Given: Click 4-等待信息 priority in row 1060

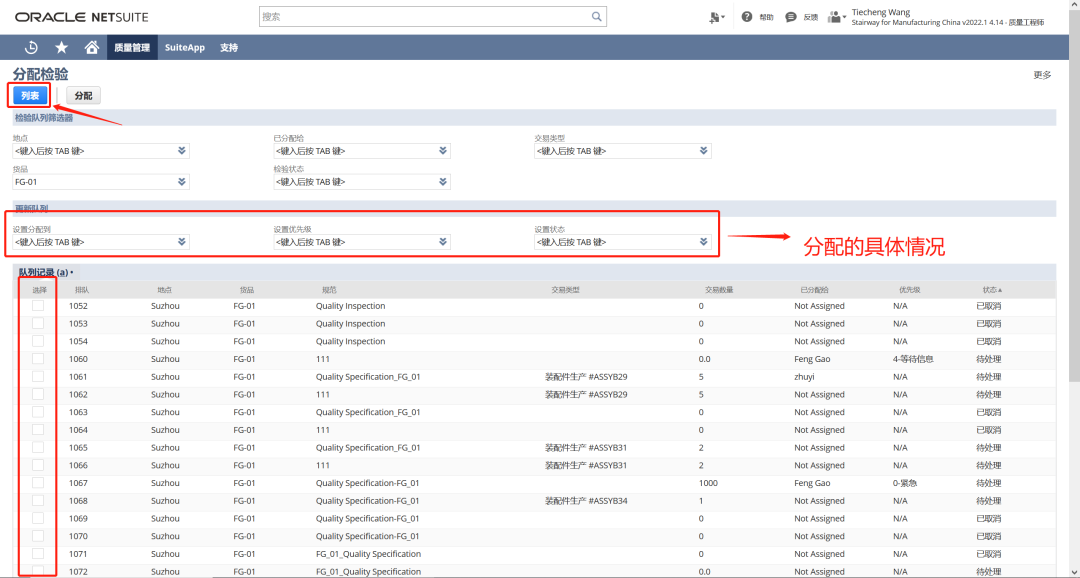Looking at the screenshot, I should coord(913,359).
